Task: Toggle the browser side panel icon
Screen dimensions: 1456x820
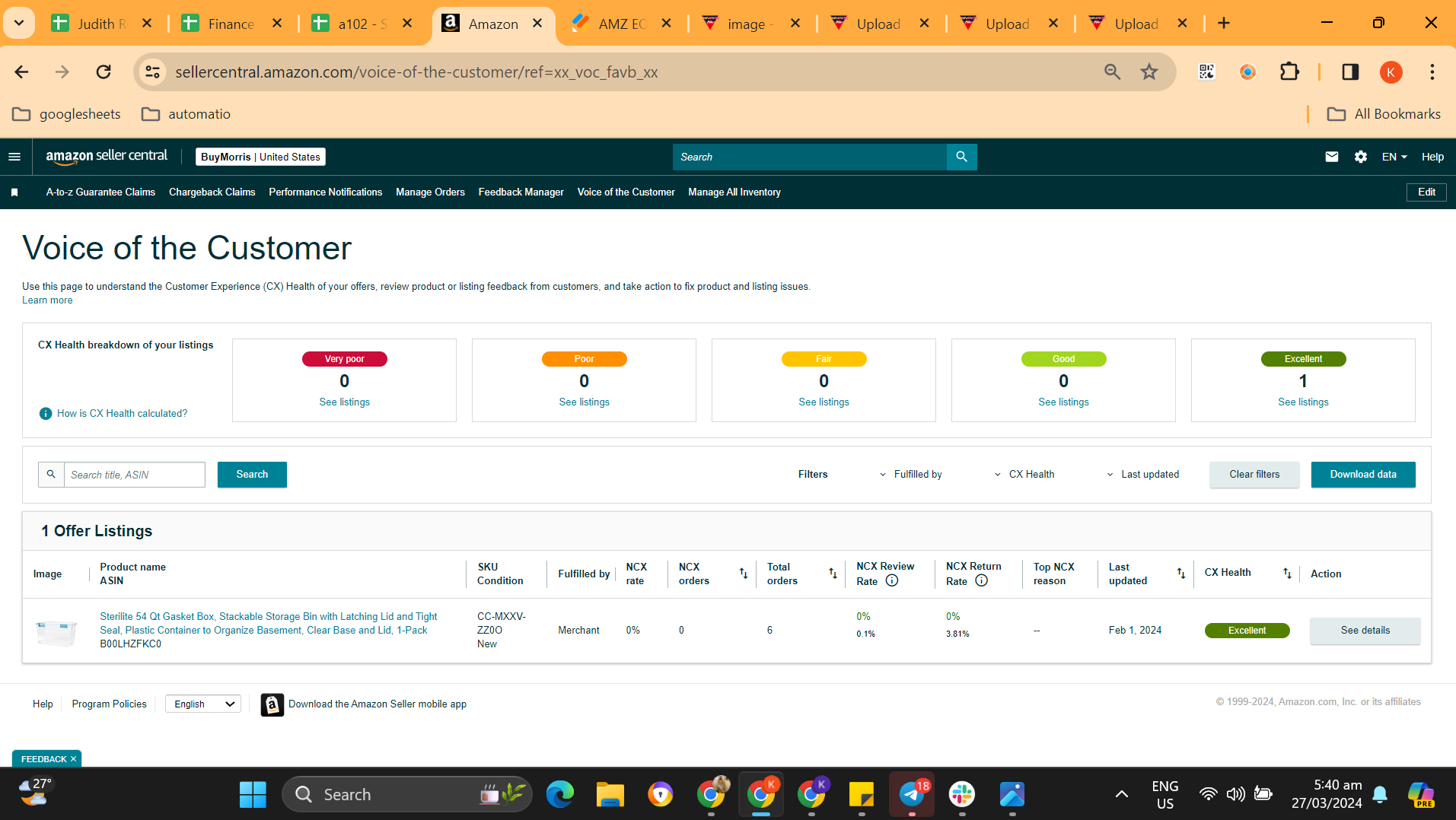Action: click(1350, 72)
